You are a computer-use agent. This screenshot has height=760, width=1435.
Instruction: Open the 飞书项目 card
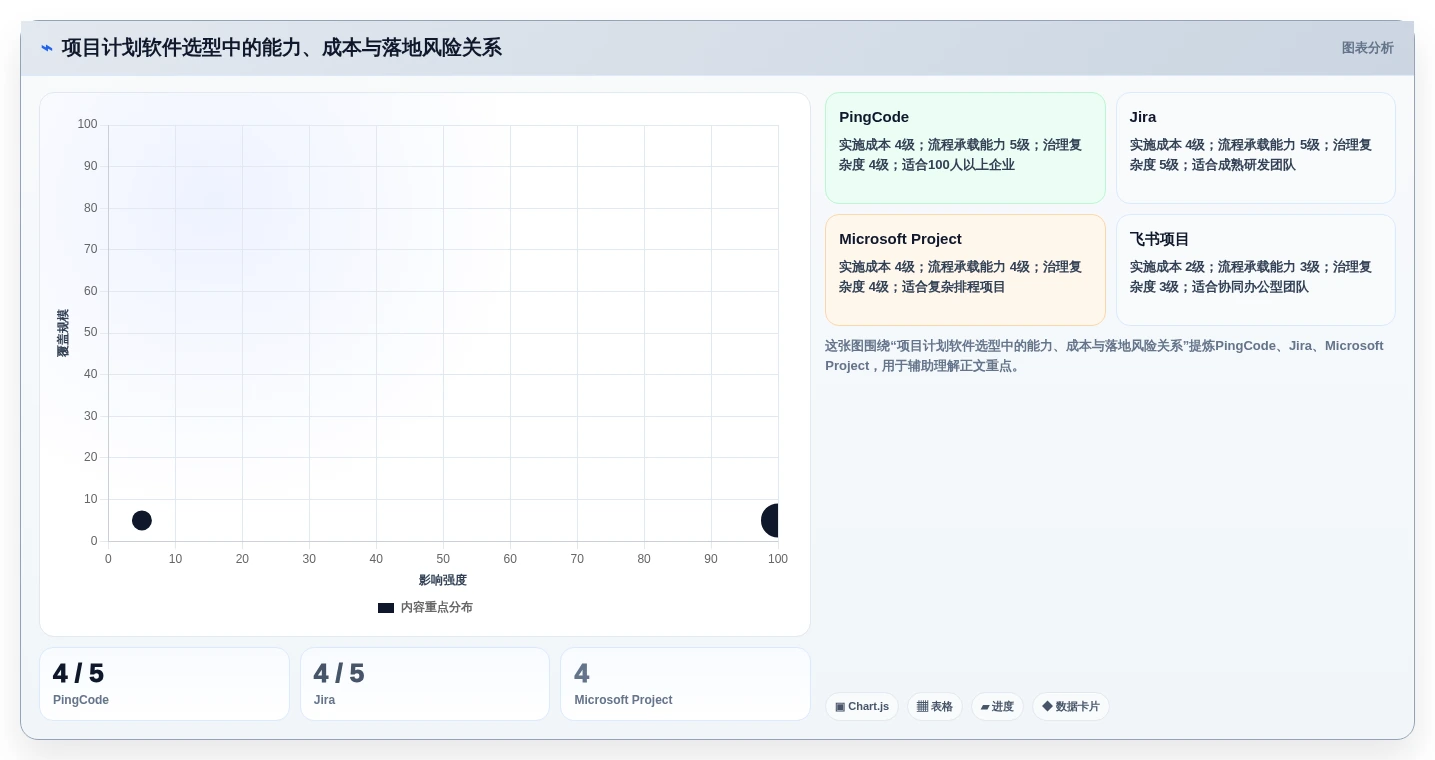tap(1255, 270)
